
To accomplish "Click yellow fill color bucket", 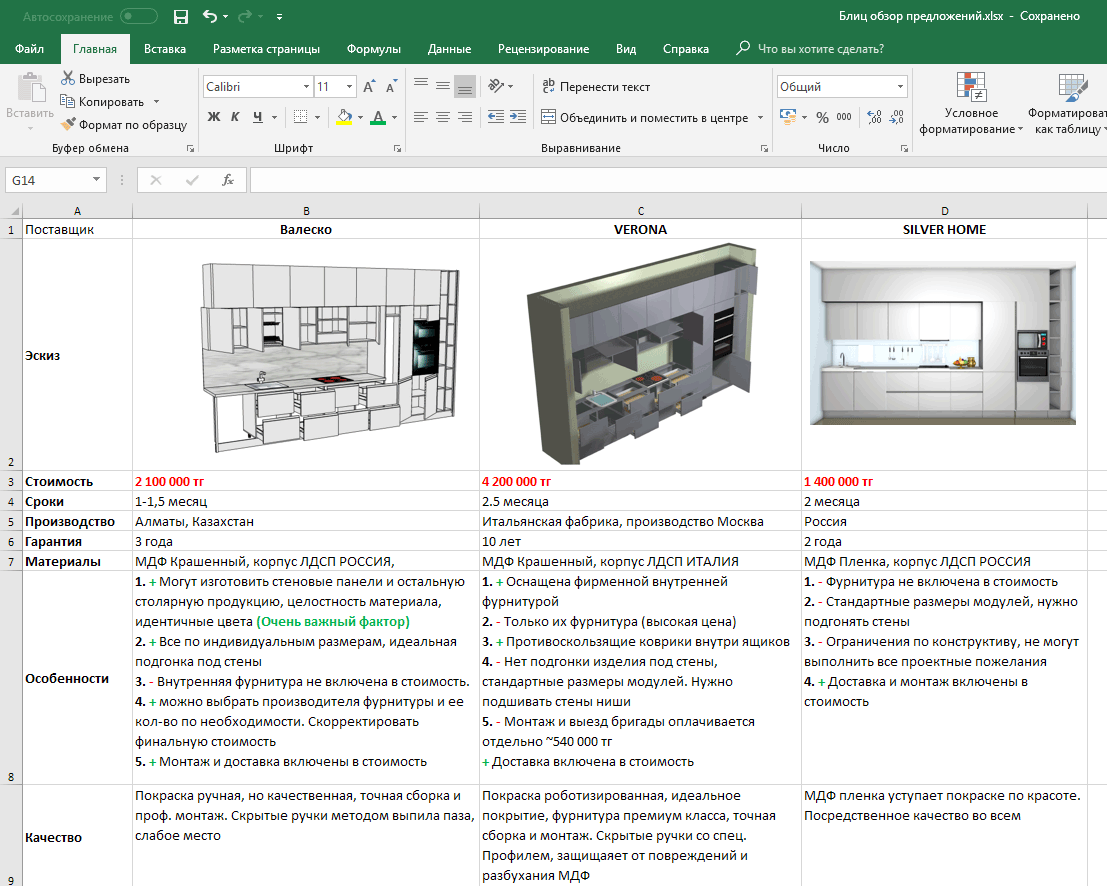I will [x=344, y=117].
